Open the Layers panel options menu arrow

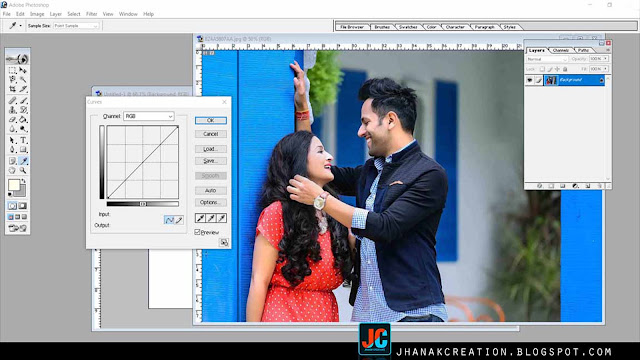[608, 50]
